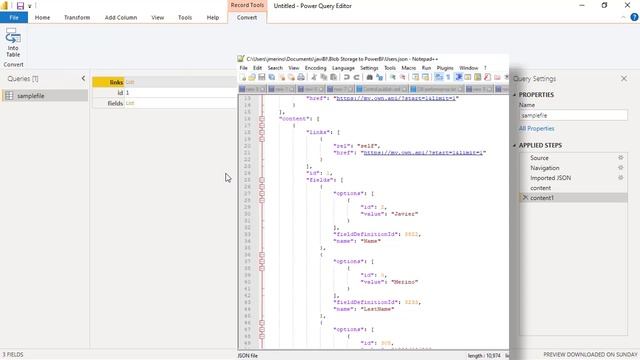Click Notepad++ Open file toolbar icon

[252, 77]
